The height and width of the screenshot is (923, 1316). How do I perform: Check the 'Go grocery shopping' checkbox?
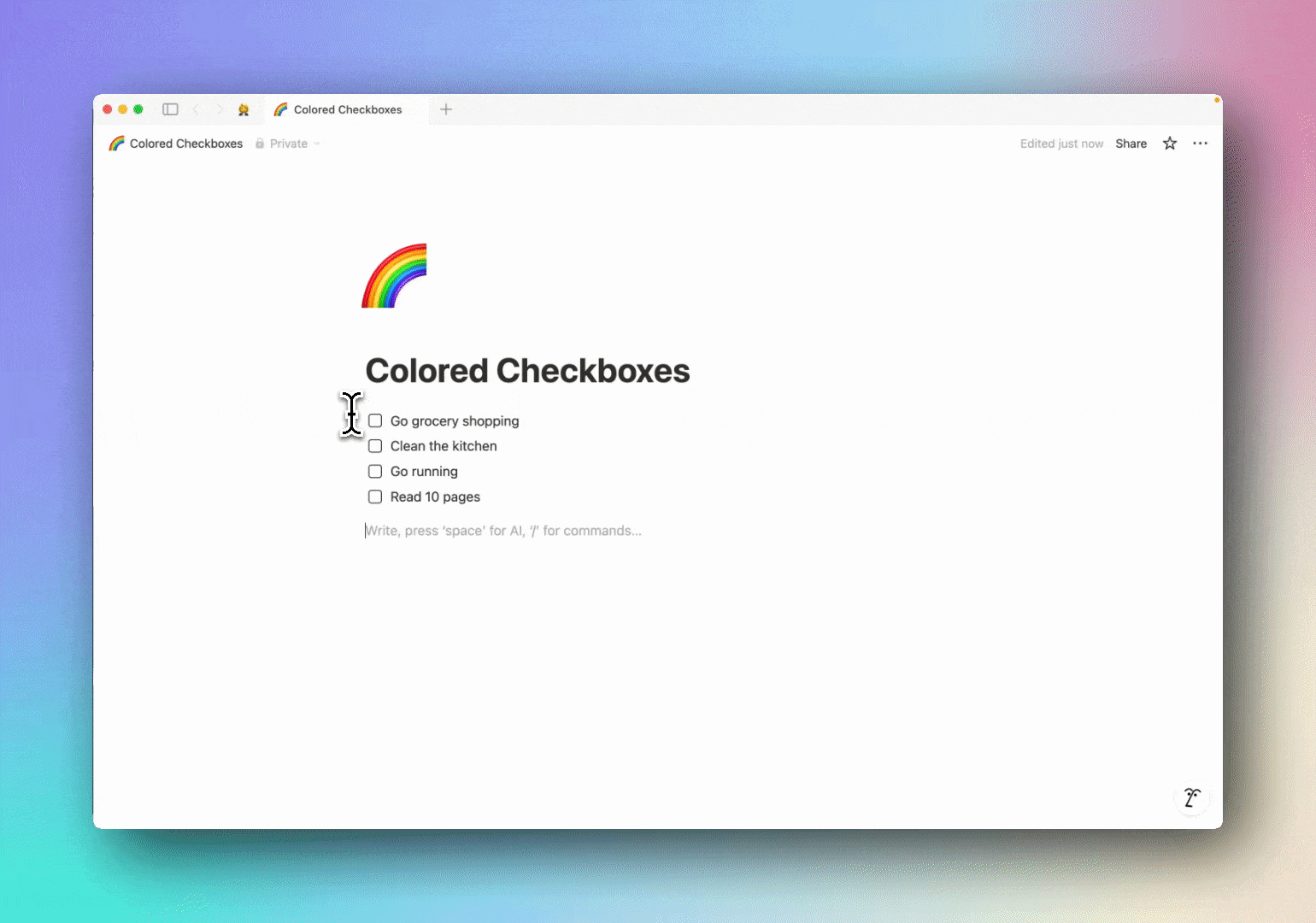tap(375, 420)
